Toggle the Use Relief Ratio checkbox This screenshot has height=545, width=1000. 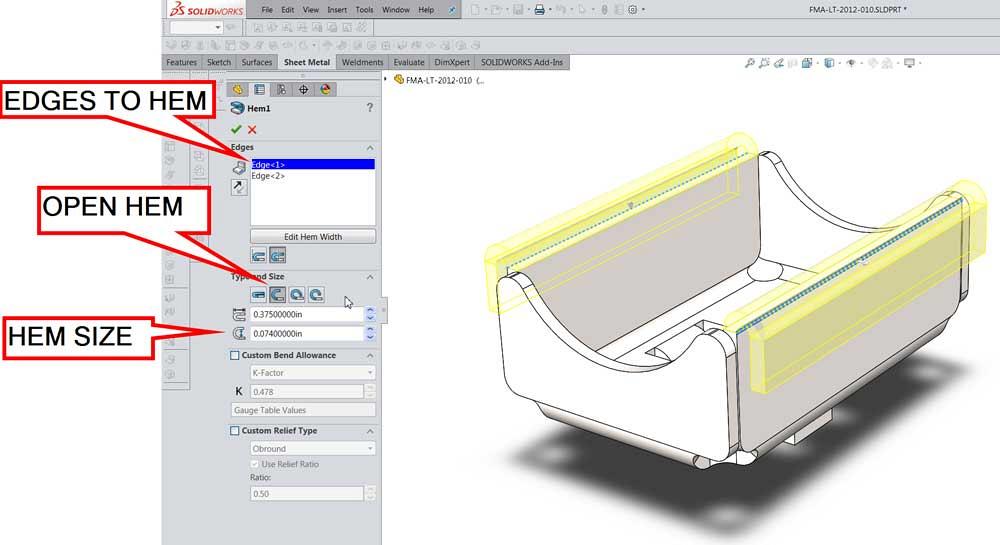[x=255, y=464]
